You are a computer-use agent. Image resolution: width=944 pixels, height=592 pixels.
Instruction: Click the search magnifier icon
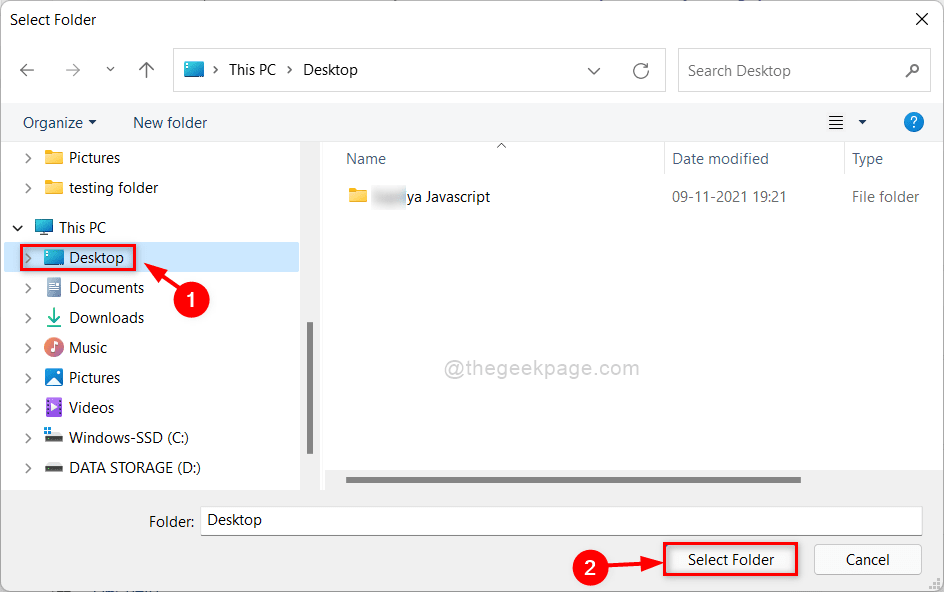point(912,71)
